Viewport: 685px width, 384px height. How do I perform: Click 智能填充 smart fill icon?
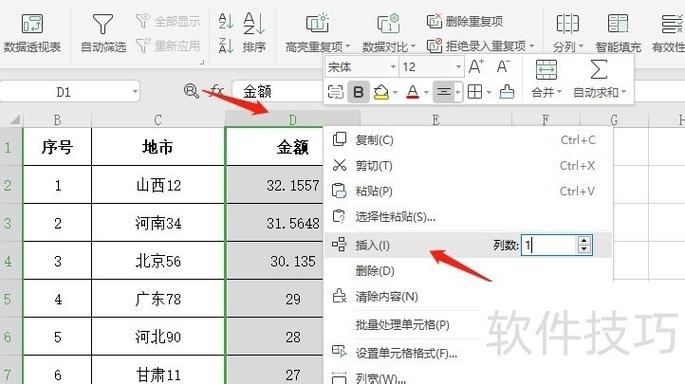pos(618,24)
